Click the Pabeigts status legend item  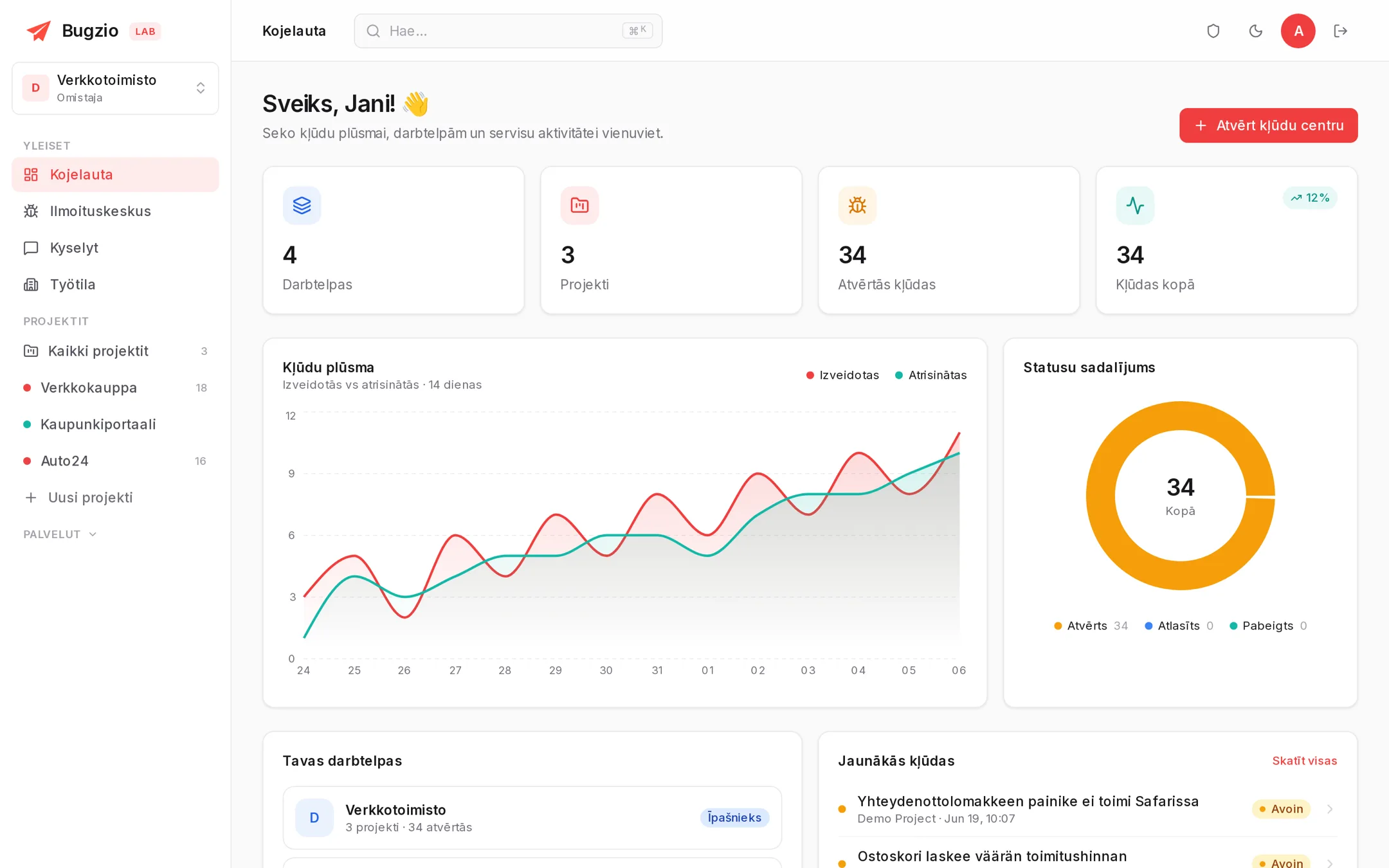(1268, 626)
